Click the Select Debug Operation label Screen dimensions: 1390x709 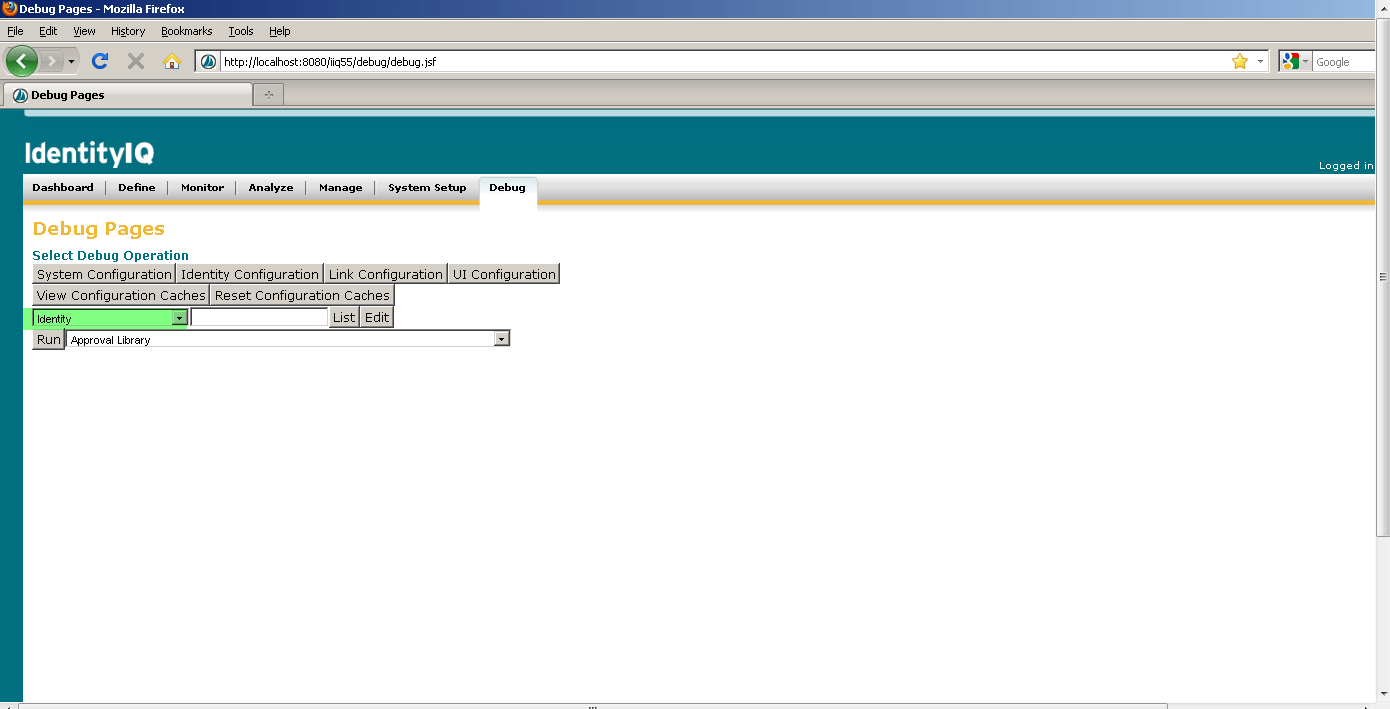(x=110, y=255)
